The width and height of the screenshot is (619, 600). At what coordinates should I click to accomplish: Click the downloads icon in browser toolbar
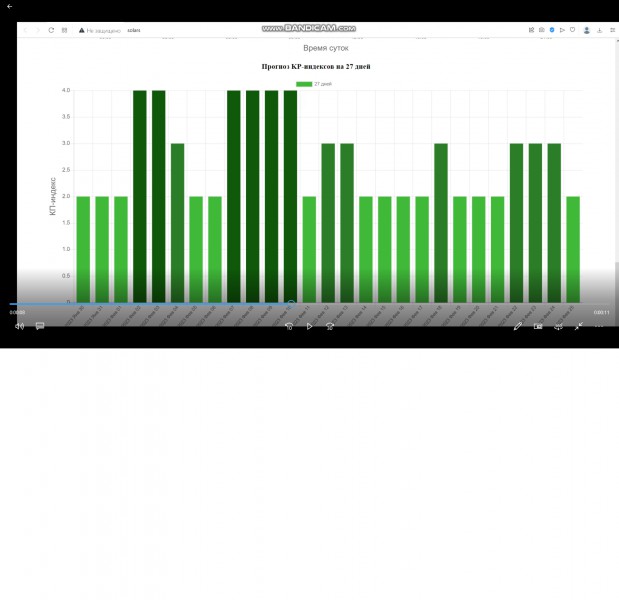[x=599, y=30]
